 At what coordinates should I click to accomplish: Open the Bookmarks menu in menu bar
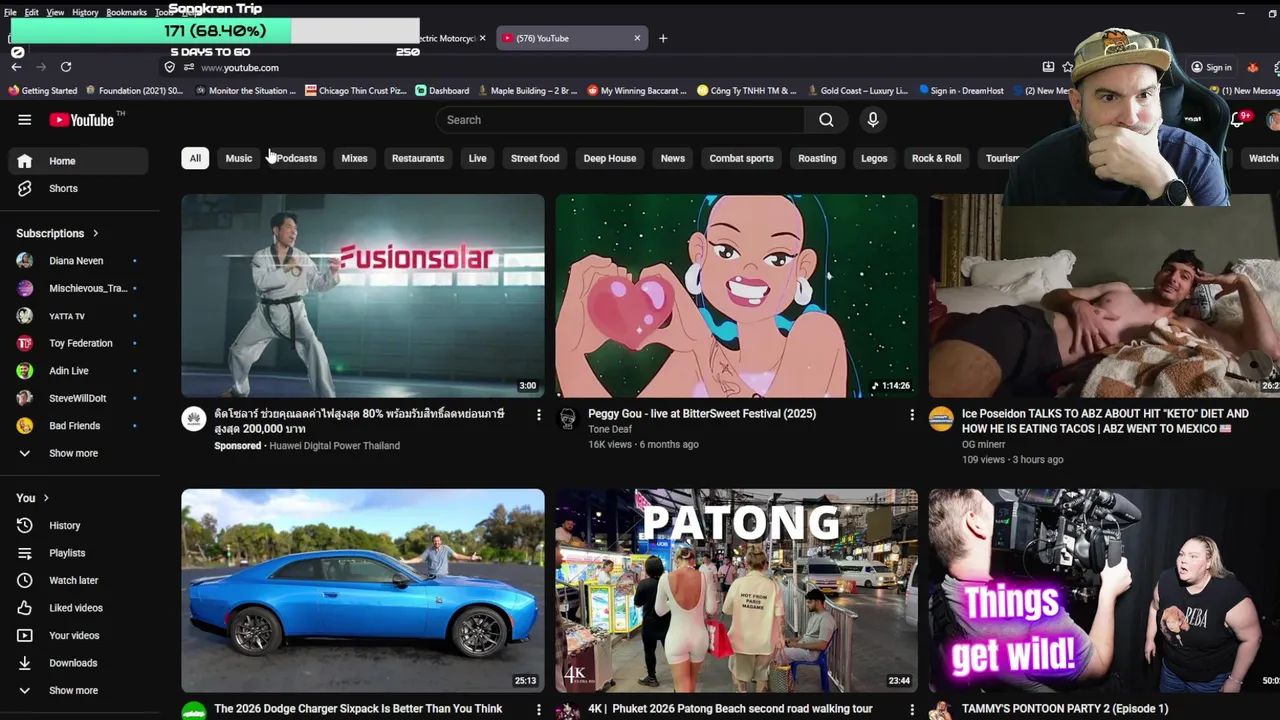(x=126, y=12)
